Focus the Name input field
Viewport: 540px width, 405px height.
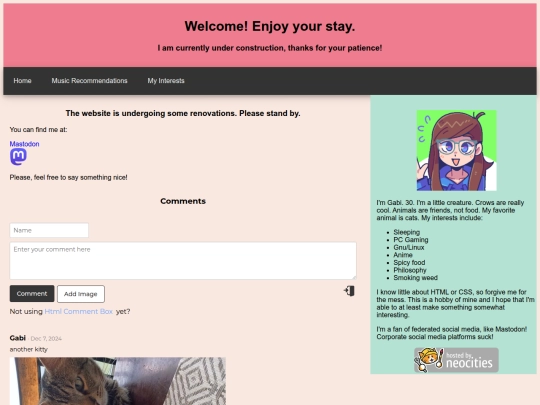pyautogui.click(x=49, y=230)
